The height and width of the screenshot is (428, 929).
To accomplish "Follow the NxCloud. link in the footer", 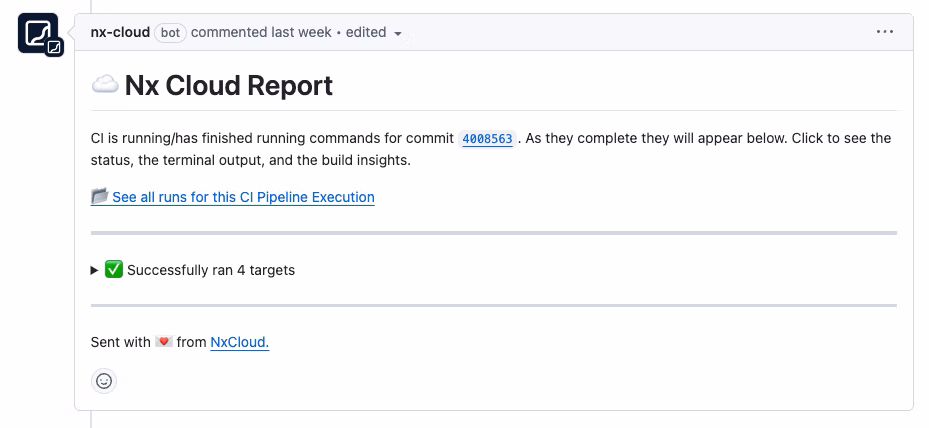I will [x=240, y=342].
